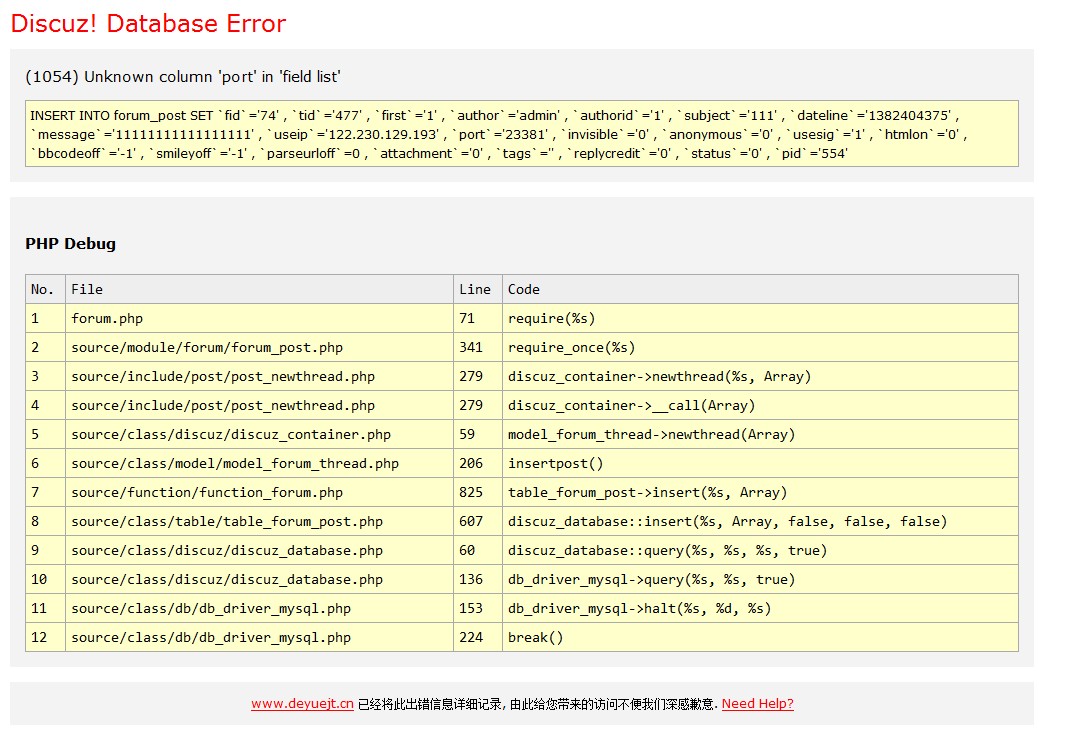Click the "File" column header
Image resolution: width=1079 pixels, height=734 pixels.
(259, 290)
